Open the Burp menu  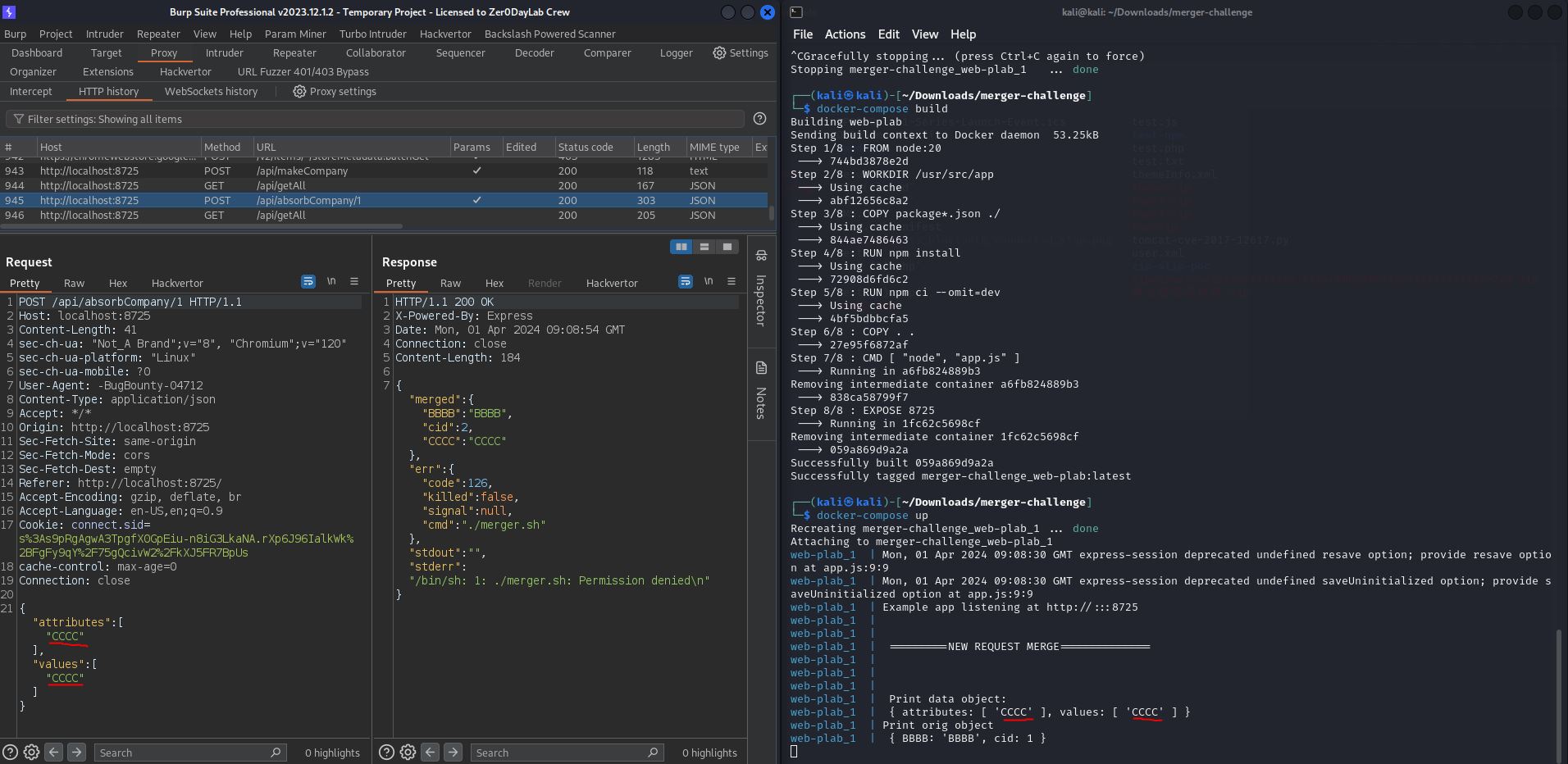coord(16,34)
